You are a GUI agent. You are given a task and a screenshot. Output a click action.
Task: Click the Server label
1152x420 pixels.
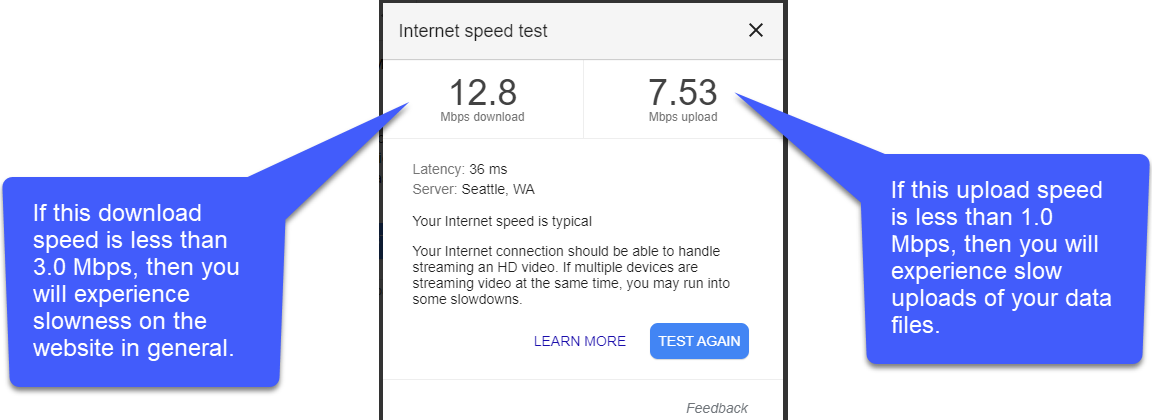(435, 189)
